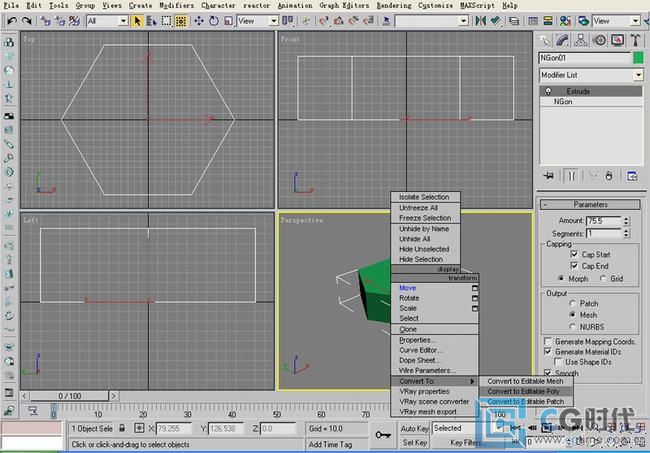Open the Rendering menu

(394, 5)
